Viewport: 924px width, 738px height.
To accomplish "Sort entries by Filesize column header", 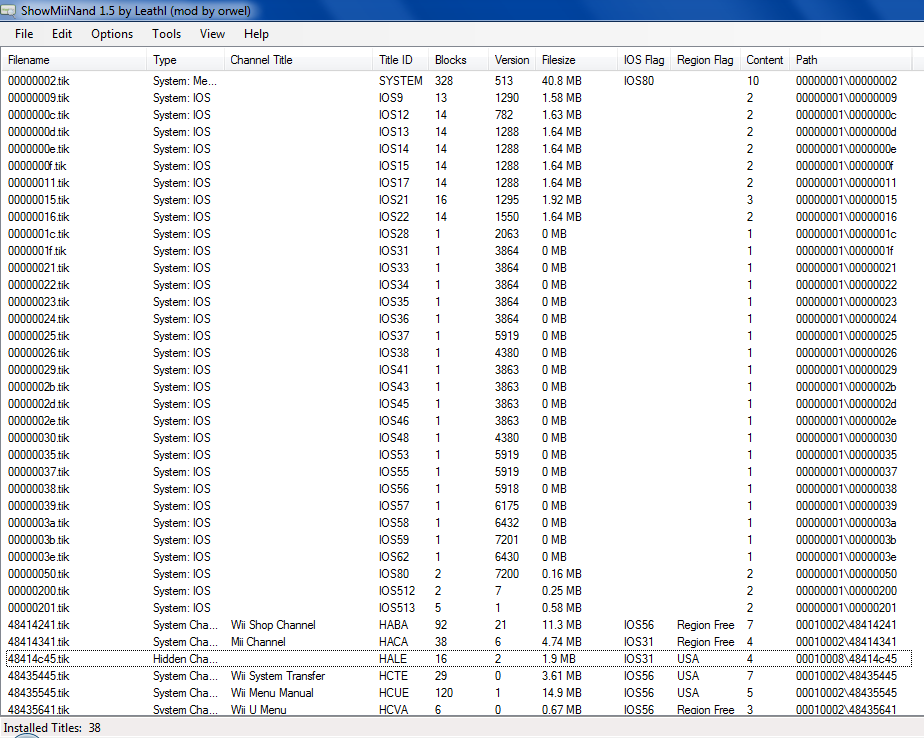I will click(x=558, y=60).
